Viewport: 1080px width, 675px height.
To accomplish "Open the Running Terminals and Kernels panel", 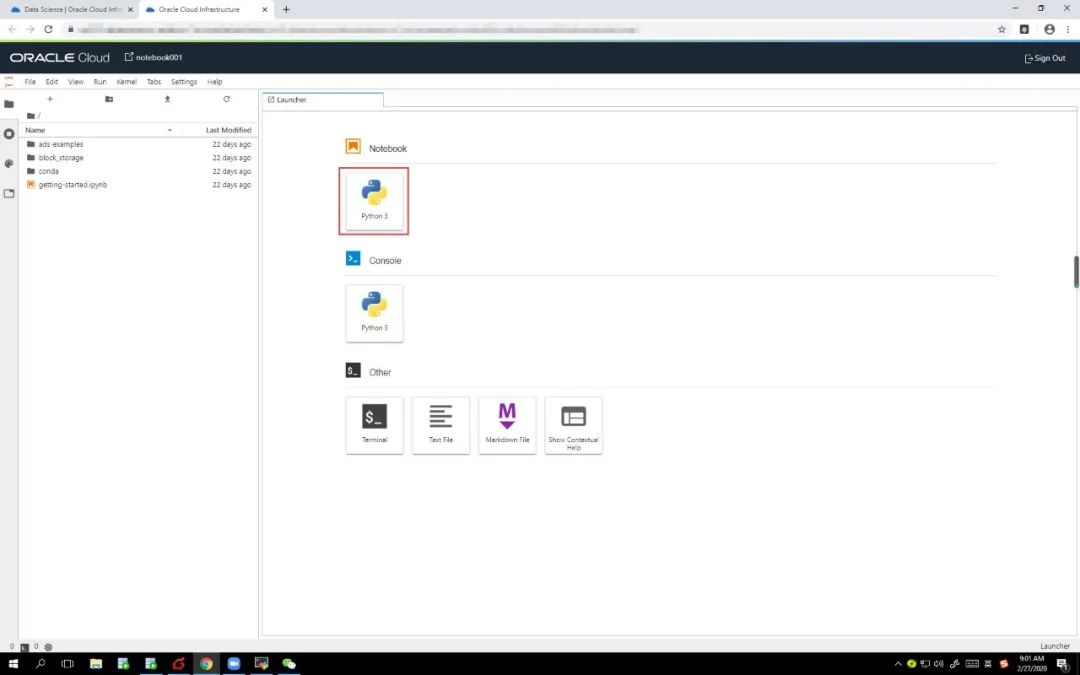I will 9,134.
